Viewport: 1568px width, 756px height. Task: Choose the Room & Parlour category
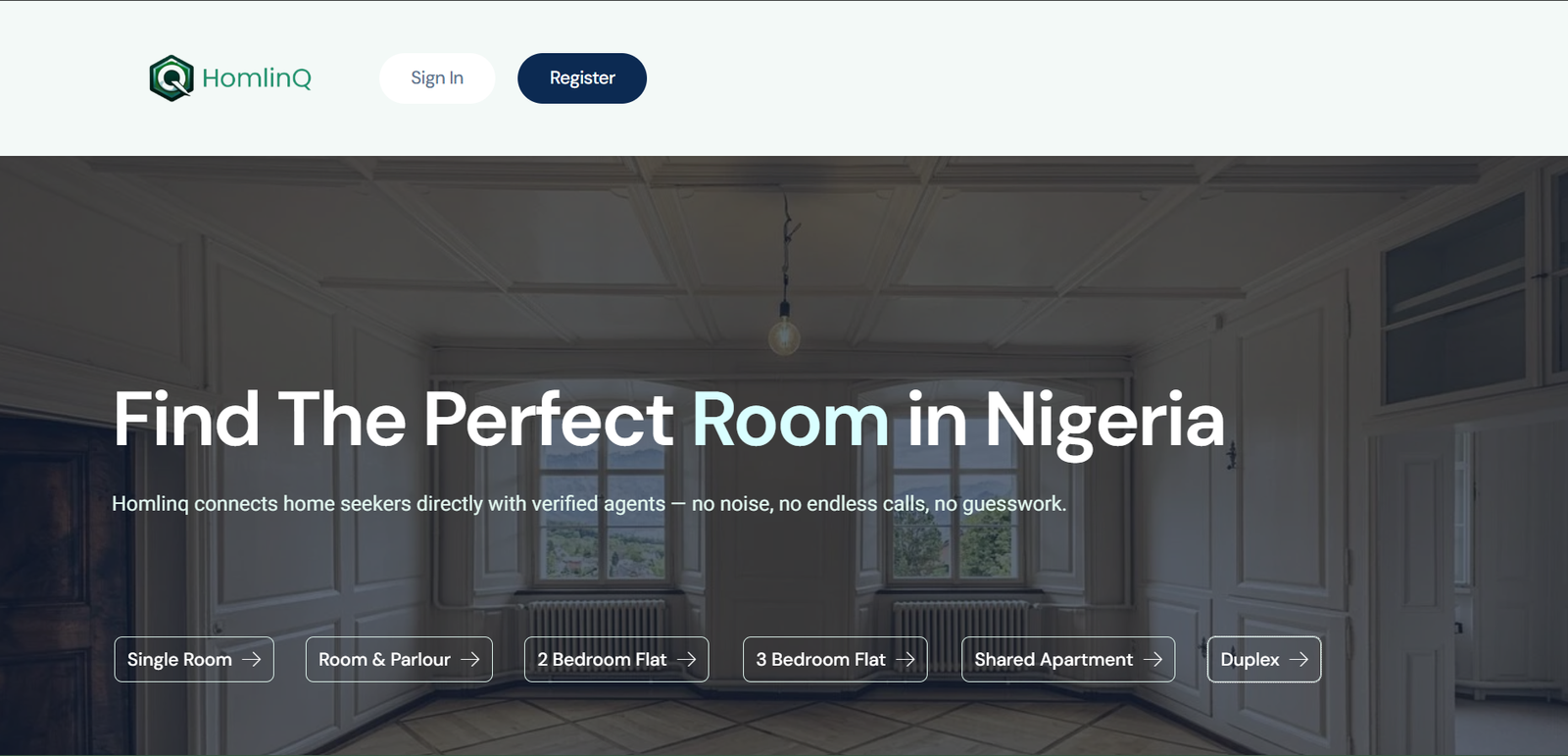click(399, 660)
